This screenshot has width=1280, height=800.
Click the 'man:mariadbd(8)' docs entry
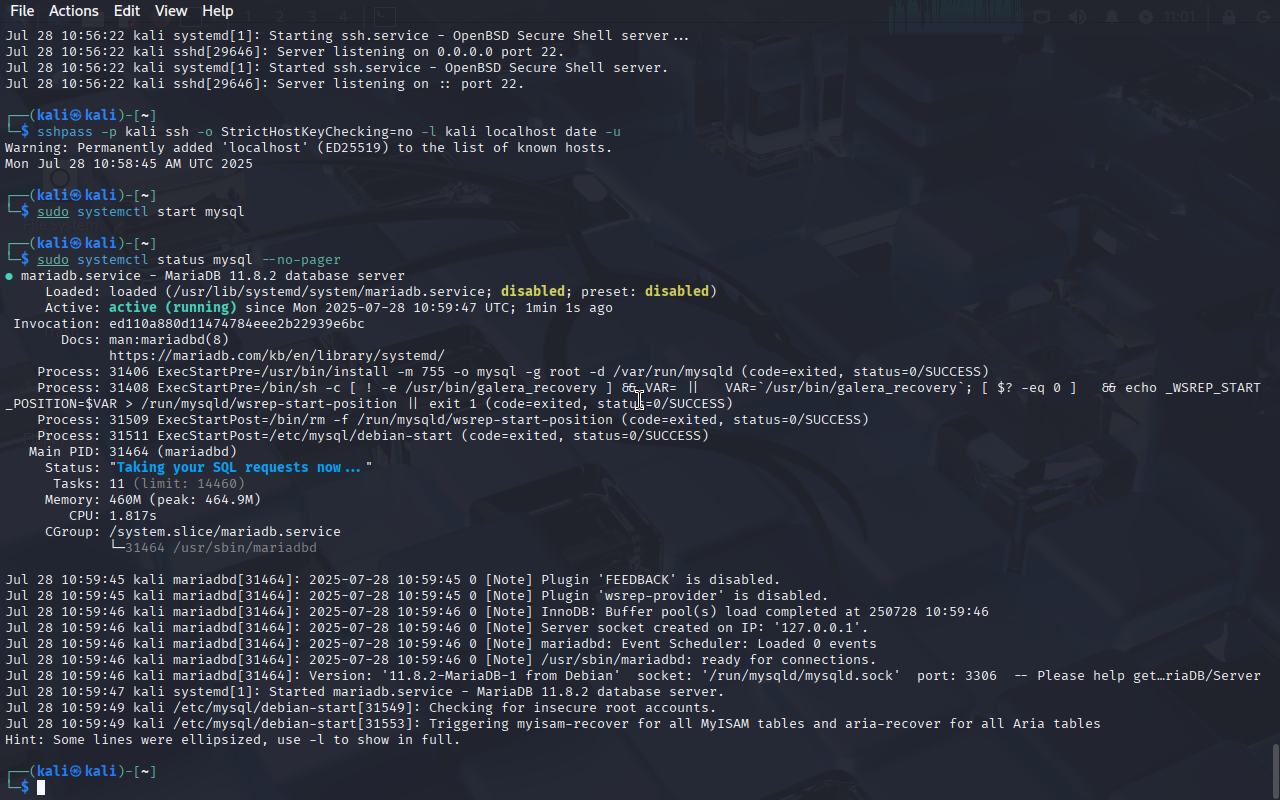tap(169, 340)
